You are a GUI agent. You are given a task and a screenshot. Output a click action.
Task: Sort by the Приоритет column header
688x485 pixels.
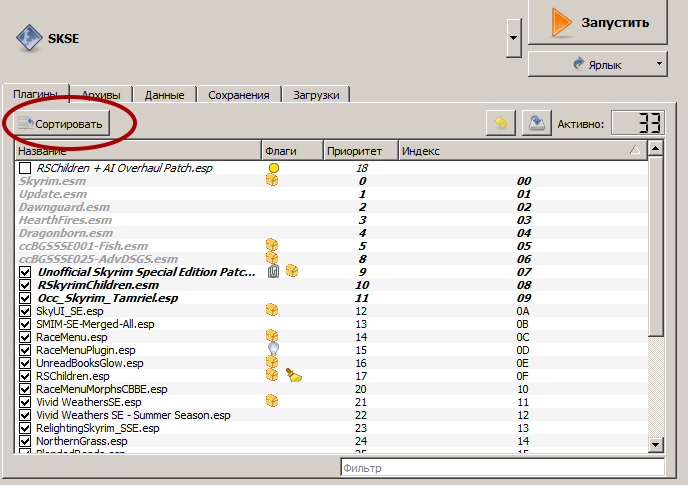click(x=361, y=151)
